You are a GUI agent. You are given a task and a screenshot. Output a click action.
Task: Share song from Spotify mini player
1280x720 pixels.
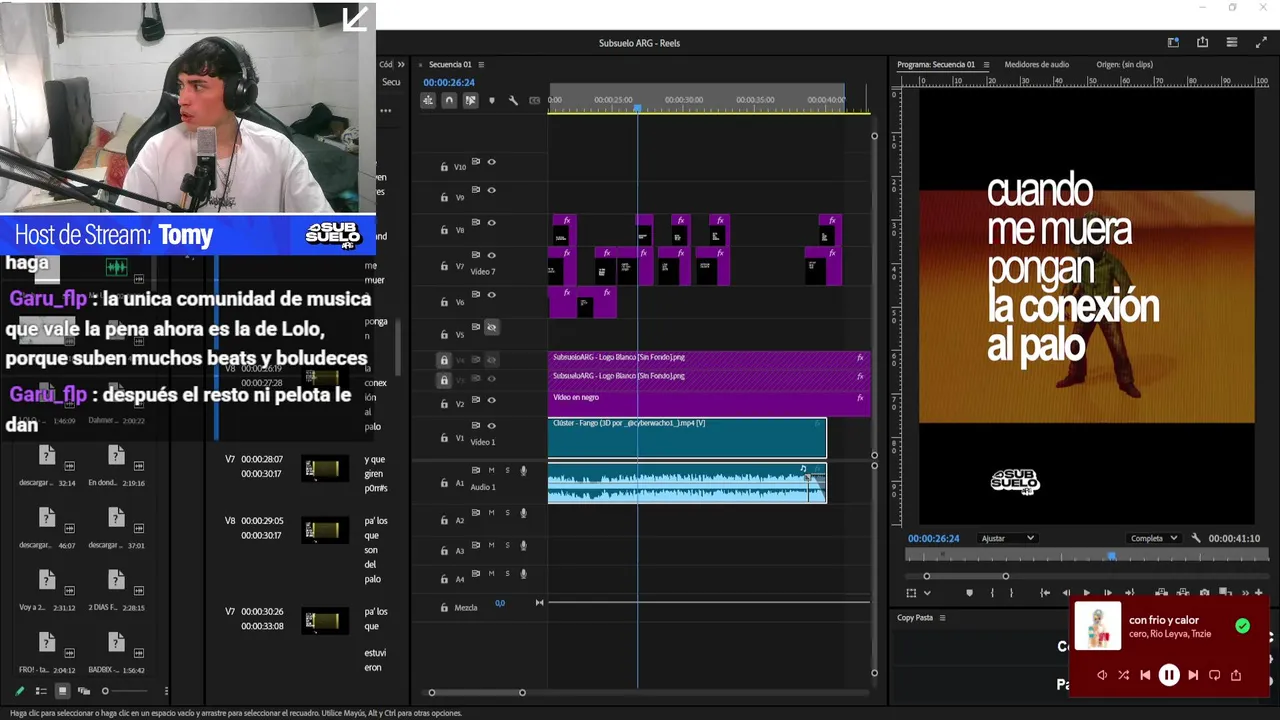[x=1236, y=675]
